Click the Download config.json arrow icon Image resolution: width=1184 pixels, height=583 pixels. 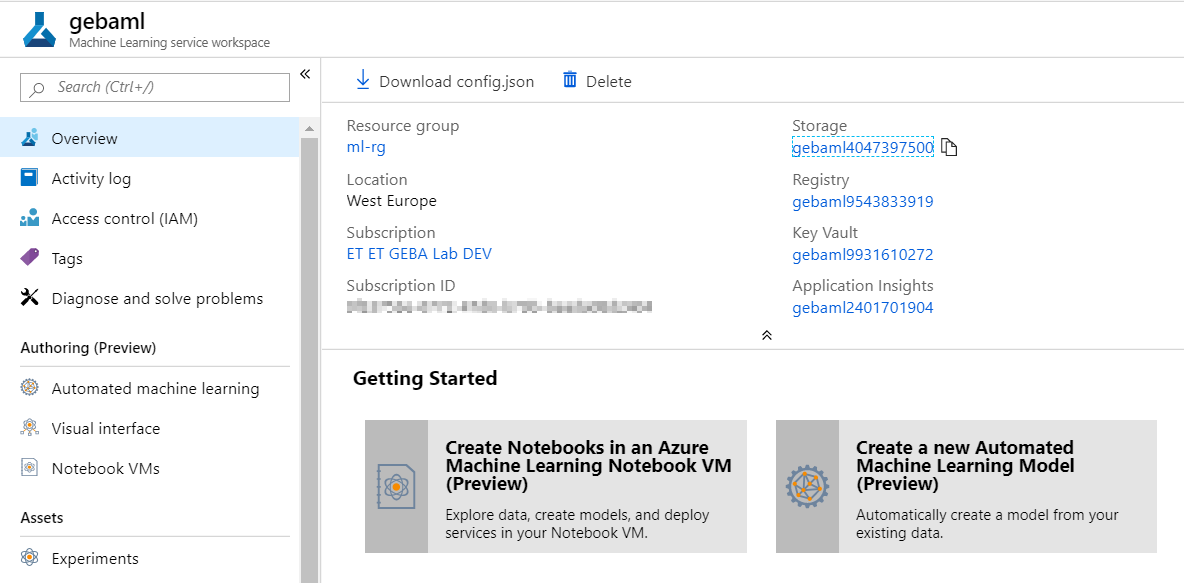coord(362,80)
